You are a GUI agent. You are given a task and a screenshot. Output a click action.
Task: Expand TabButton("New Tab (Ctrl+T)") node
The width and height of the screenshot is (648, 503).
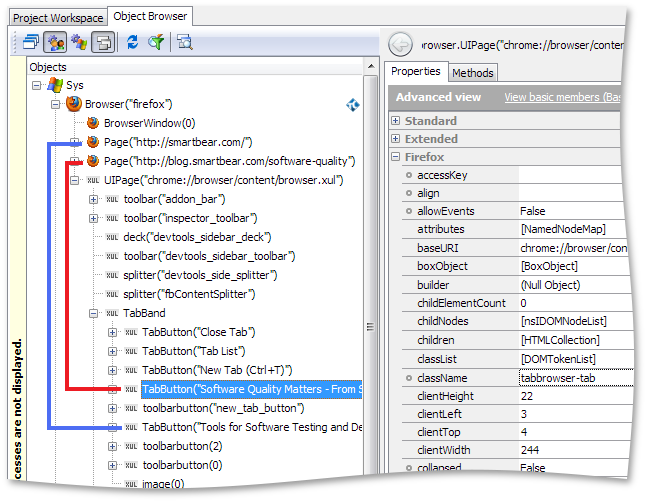pos(112,371)
